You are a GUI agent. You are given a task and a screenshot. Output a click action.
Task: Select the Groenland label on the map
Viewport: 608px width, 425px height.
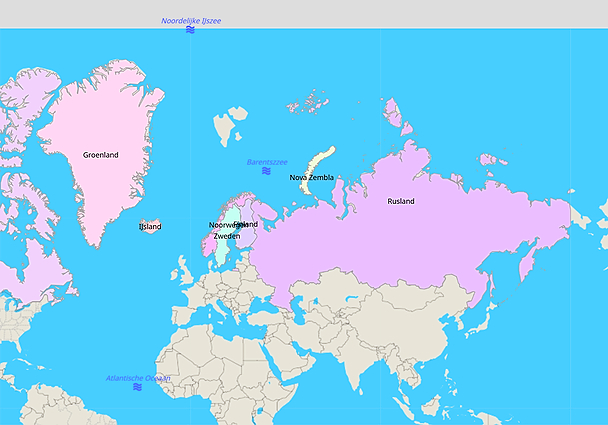click(x=100, y=155)
